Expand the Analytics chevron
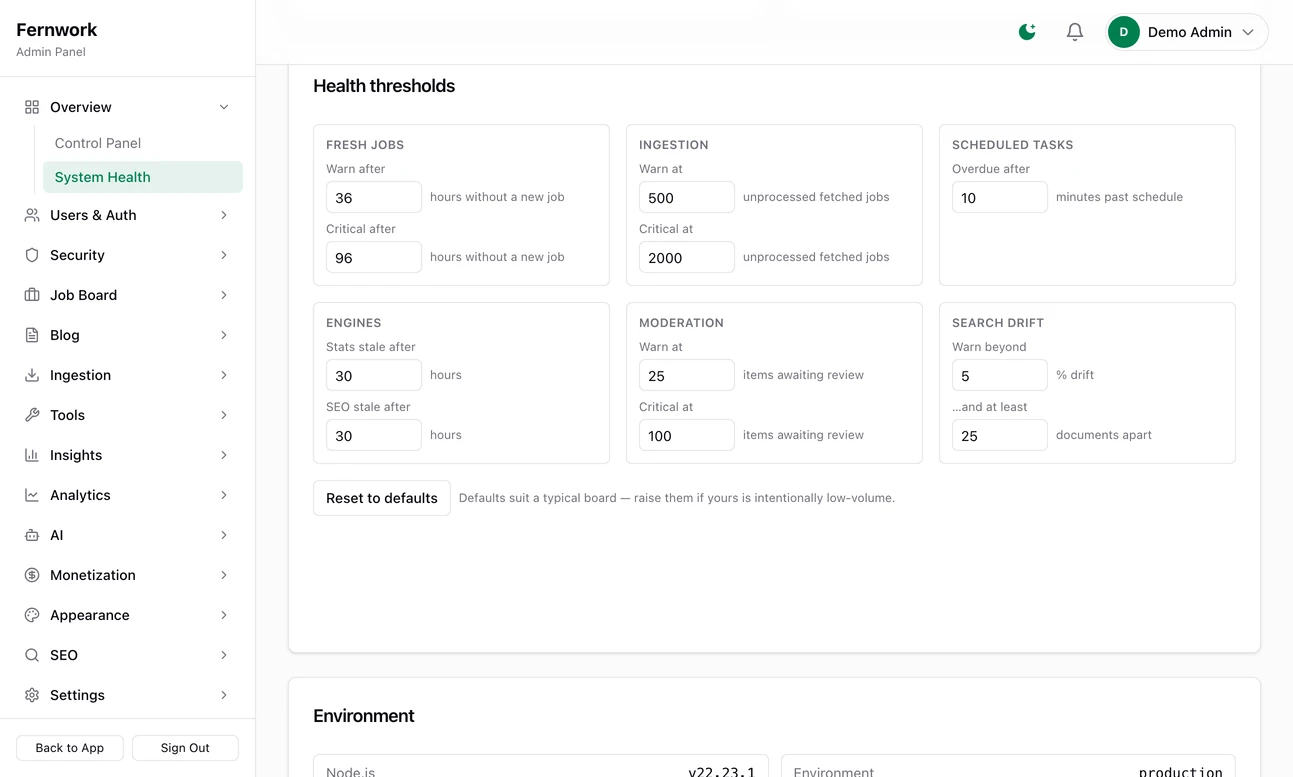This screenshot has width=1293, height=777. pos(224,495)
